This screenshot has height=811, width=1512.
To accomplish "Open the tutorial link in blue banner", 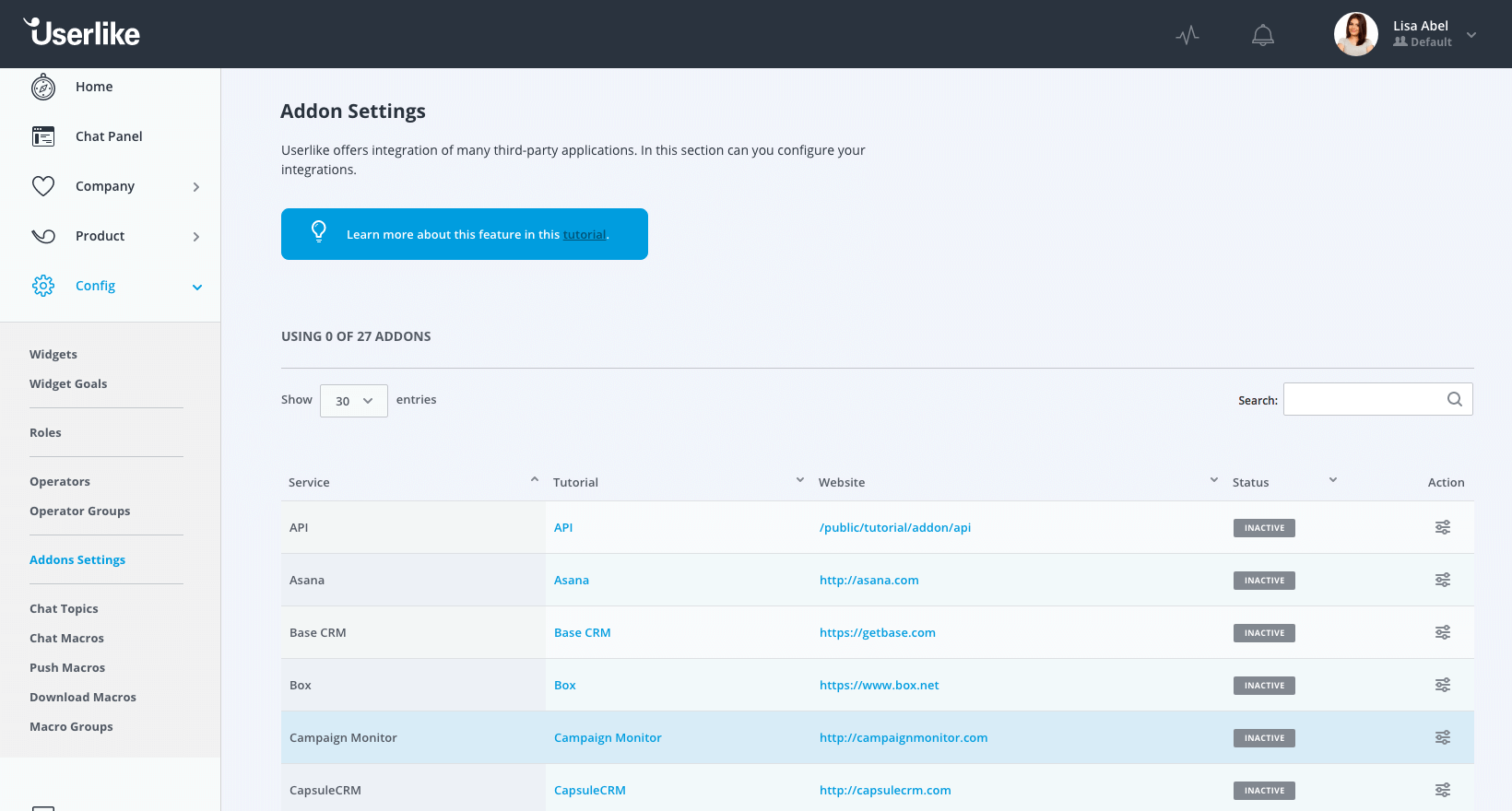I will 585,235.
